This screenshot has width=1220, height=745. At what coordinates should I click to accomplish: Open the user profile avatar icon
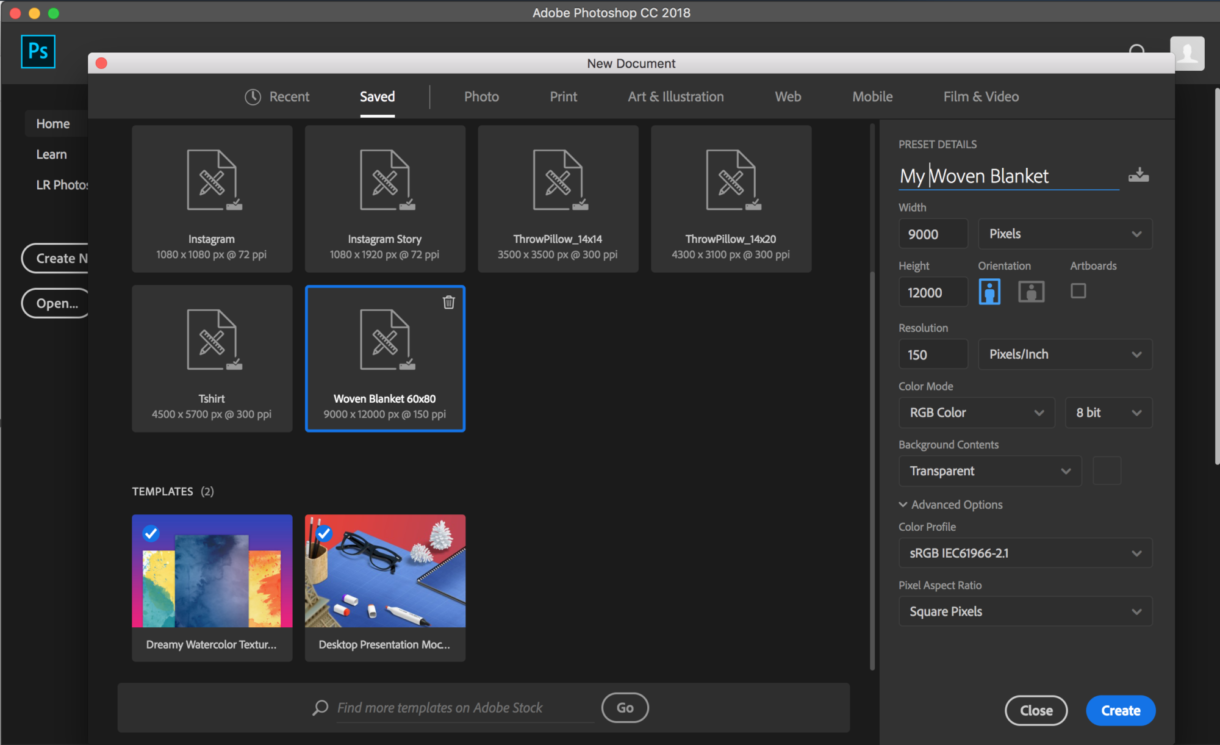tap(1187, 53)
